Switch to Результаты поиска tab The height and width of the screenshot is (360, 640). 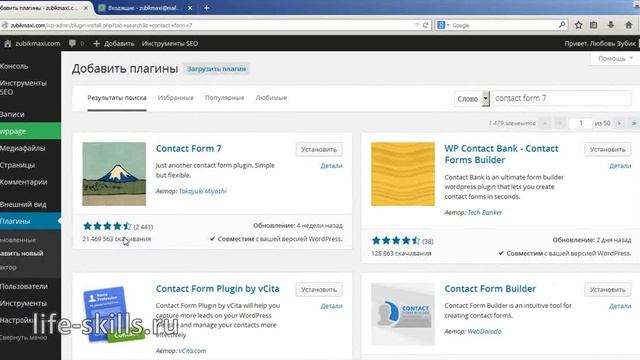point(117,98)
